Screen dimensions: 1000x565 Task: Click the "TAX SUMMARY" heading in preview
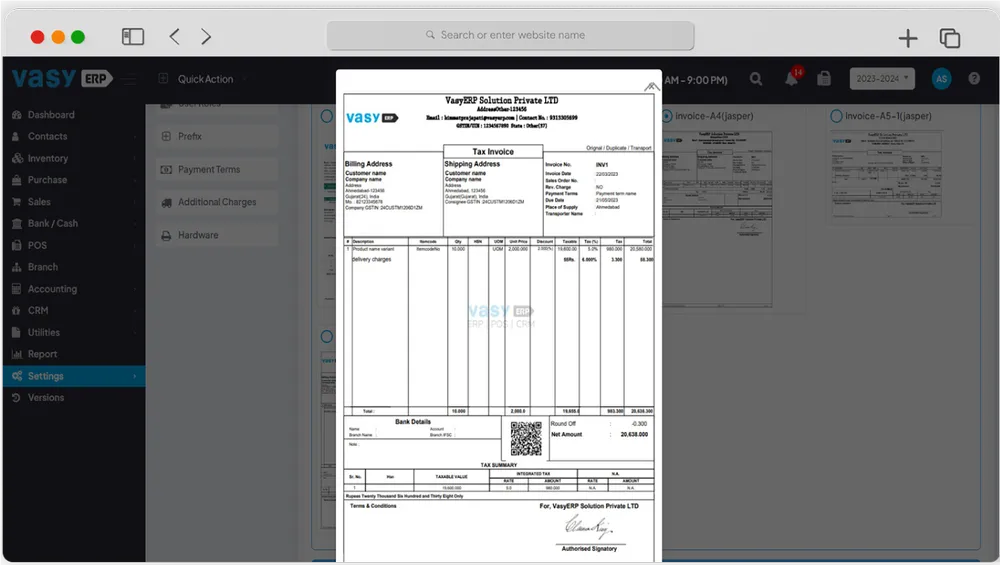pos(499,465)
